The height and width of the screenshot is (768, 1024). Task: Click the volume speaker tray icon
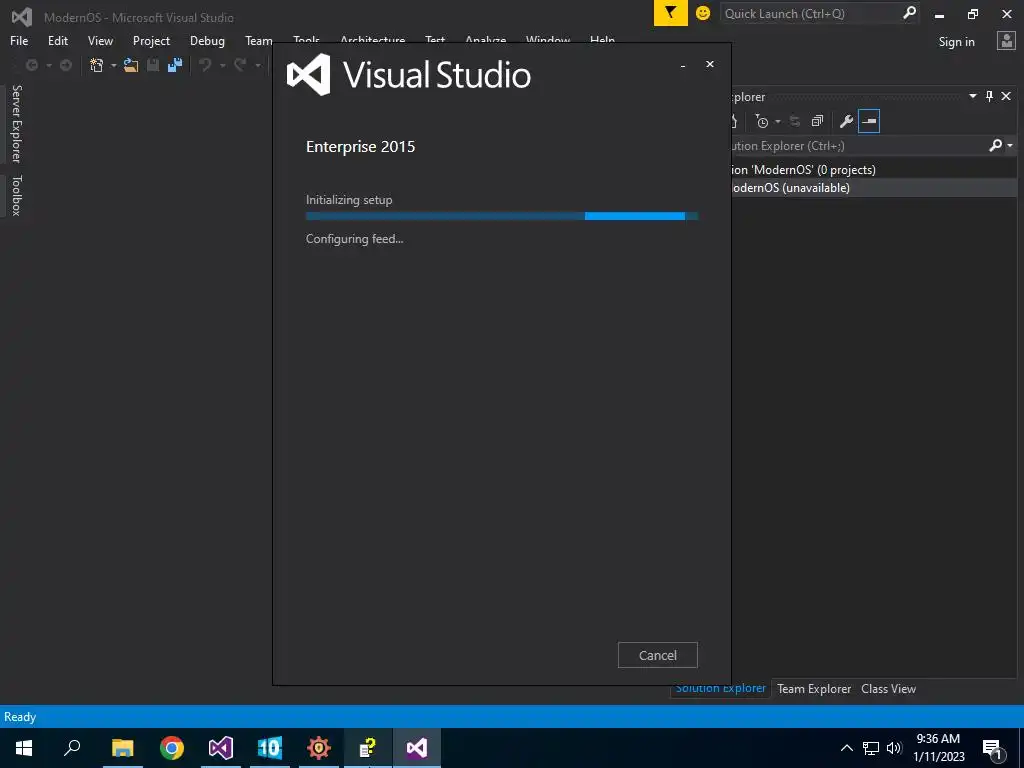click(x=894, y=748)
